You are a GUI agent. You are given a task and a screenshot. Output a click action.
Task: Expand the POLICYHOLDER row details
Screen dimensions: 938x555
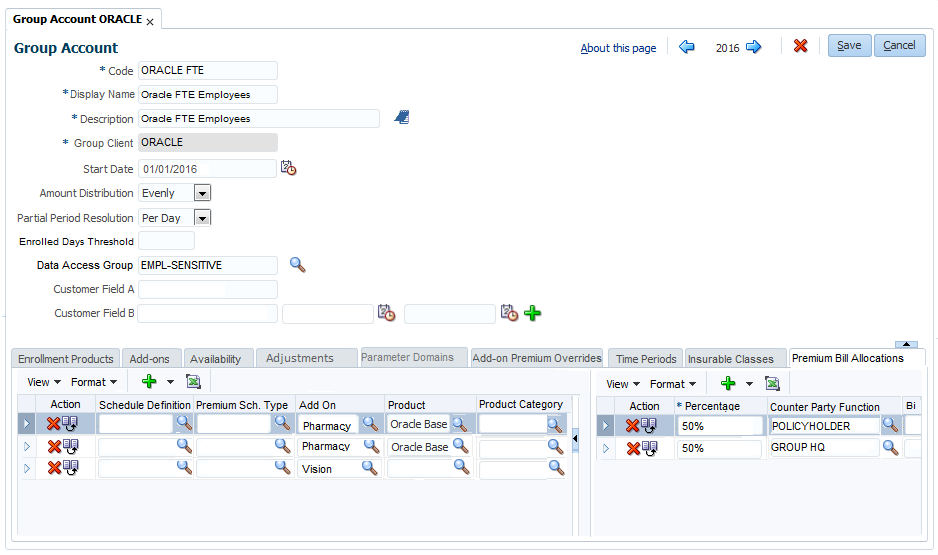click(605, 426)
